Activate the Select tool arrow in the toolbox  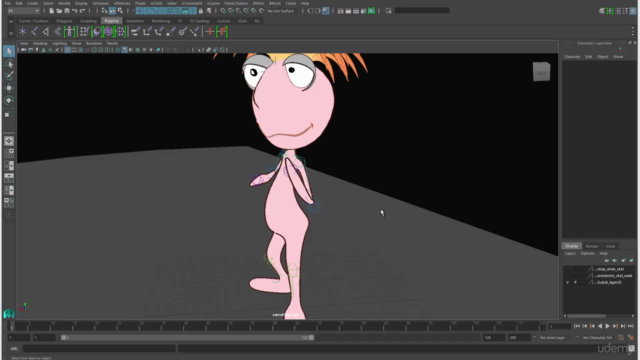[x=9, y=51]
